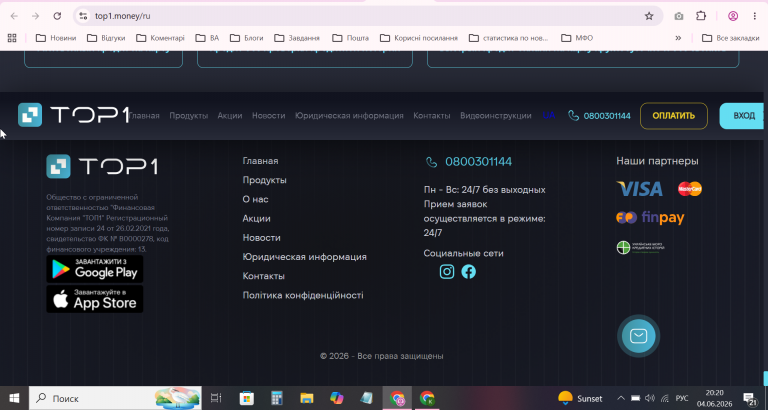Click the volume speaker tray icon
The height and width of the screenshot is (410, 768).
[x=650, y=398]
